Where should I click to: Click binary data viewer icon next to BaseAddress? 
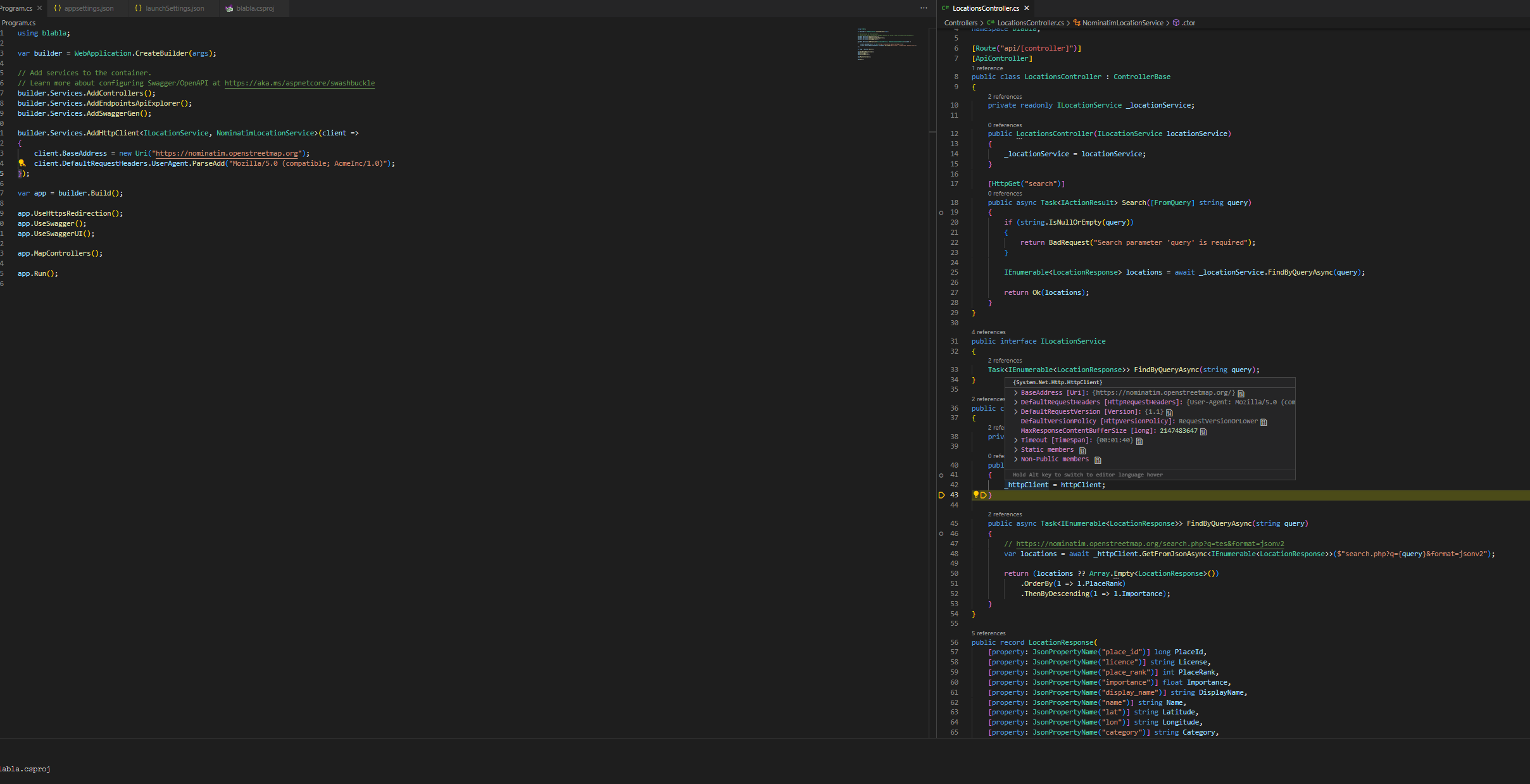(x=1241, y=394)
